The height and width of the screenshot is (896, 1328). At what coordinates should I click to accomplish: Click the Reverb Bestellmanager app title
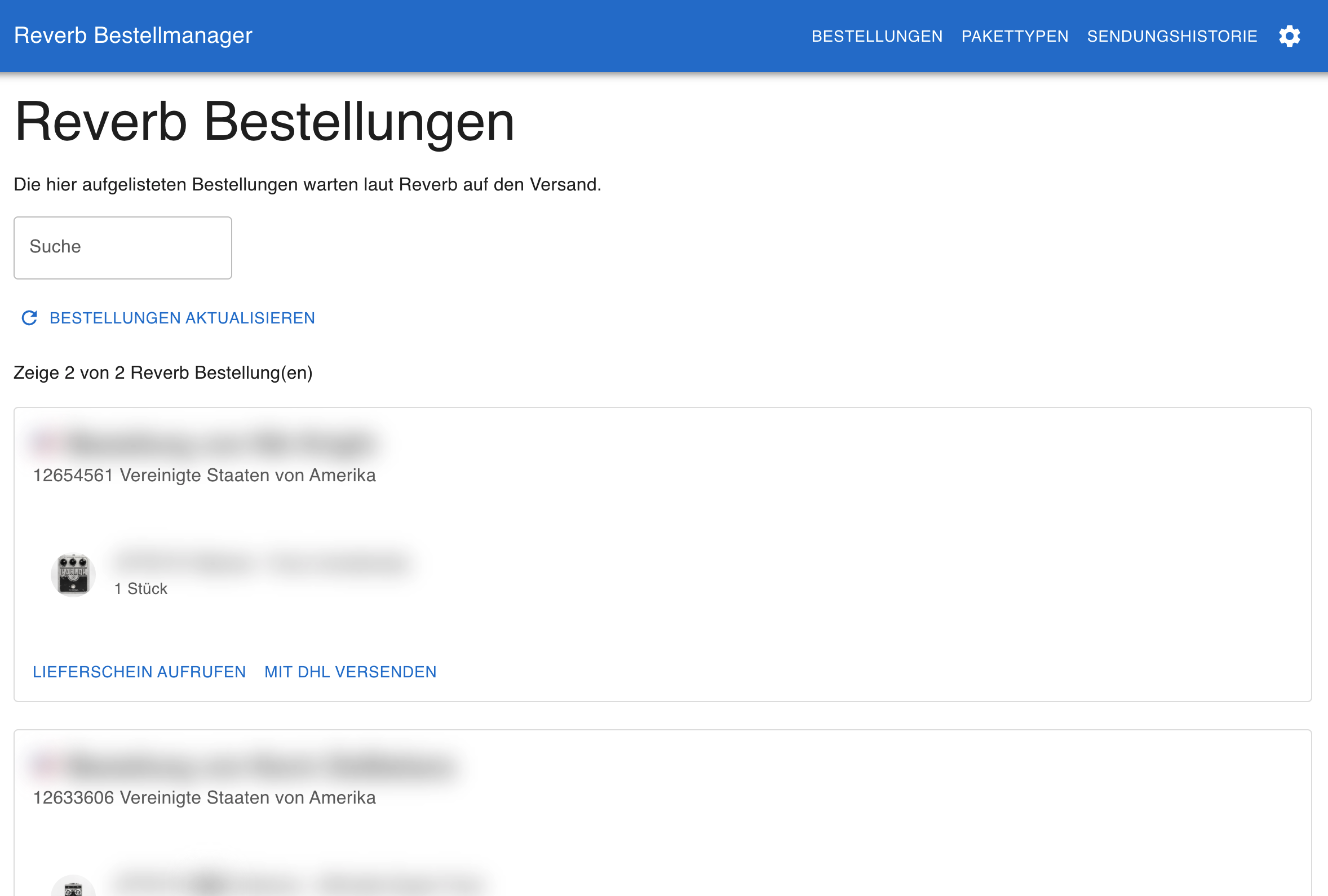[x=133, y=36]
